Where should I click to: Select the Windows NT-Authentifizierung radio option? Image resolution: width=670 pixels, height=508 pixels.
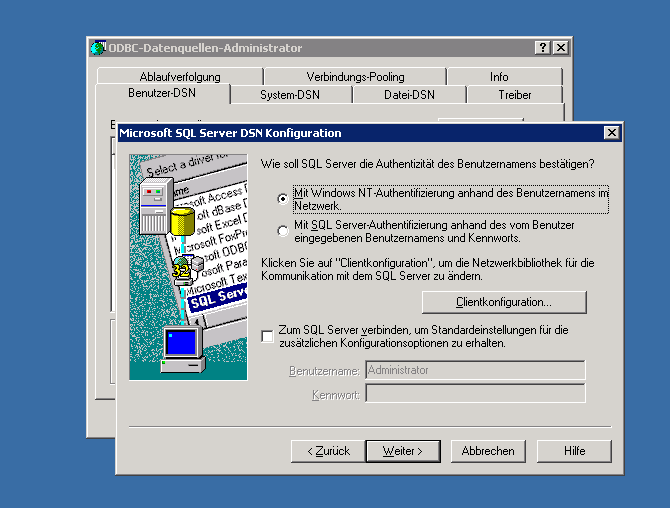tap(283, 199)
